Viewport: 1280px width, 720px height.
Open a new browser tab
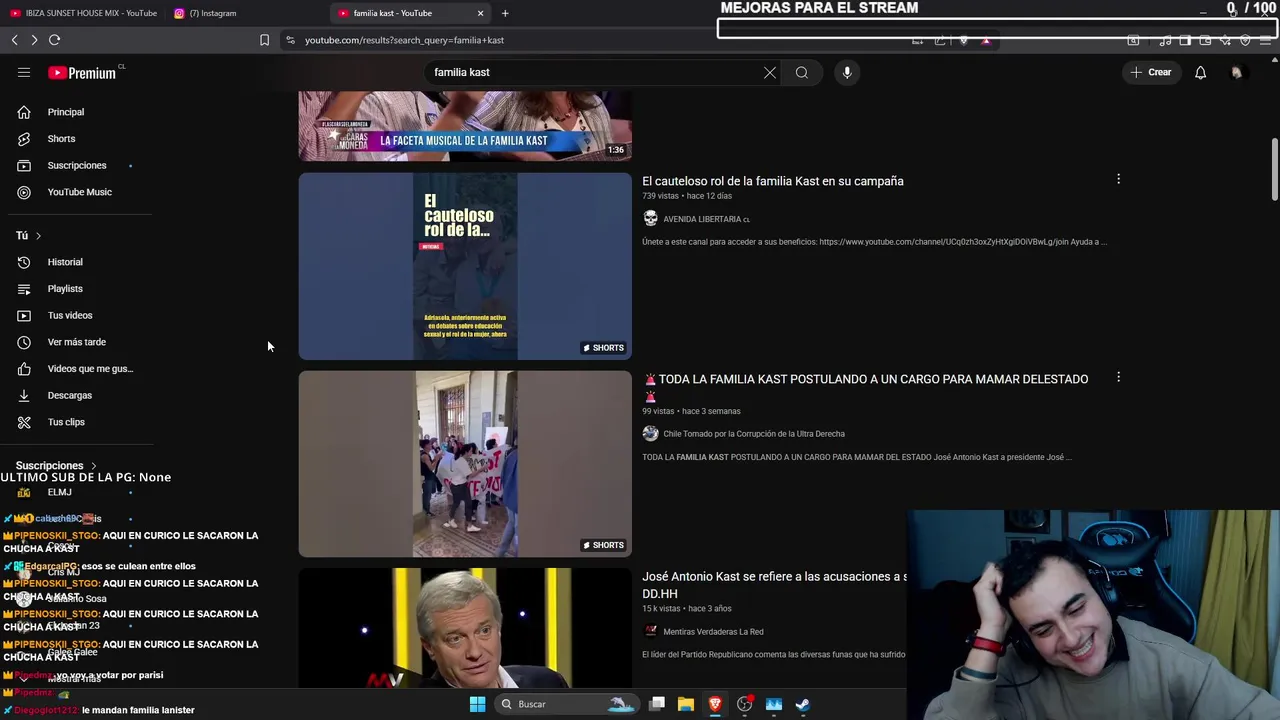505,13
